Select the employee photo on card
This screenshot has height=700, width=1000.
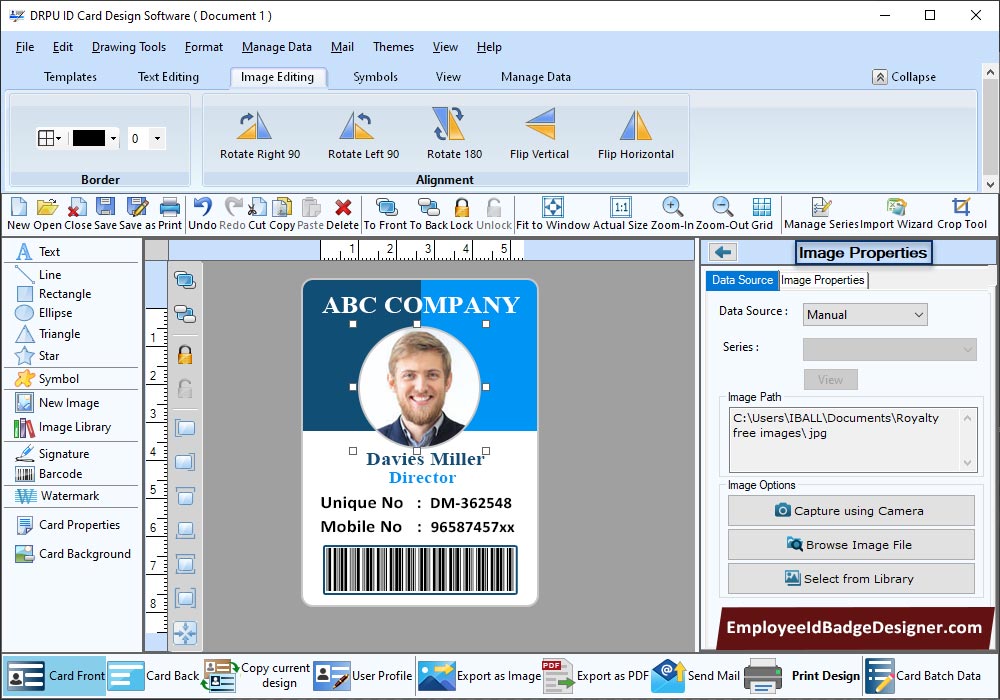pos(419,387)
